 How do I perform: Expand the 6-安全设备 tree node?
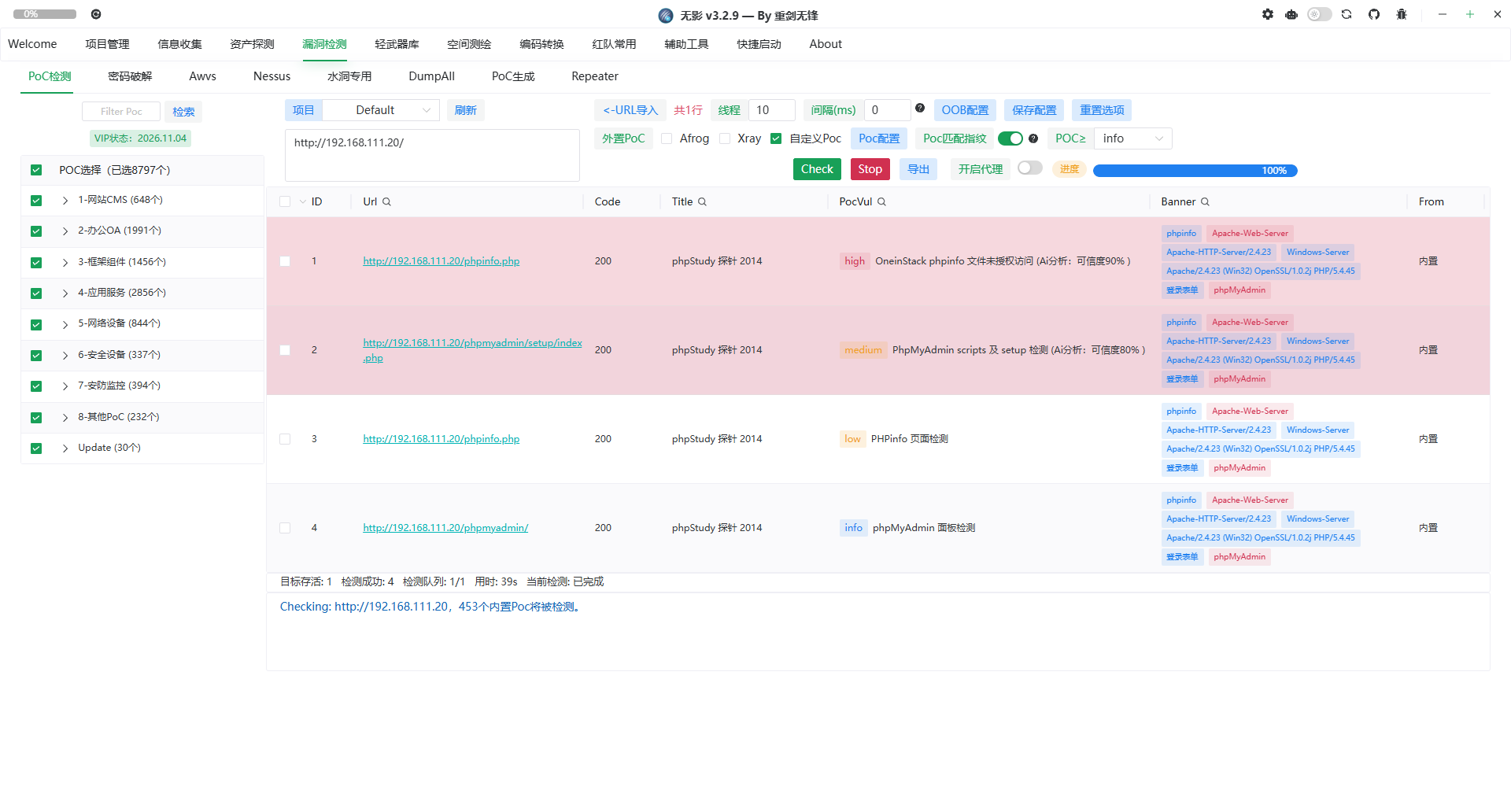[x=65, y=356]
